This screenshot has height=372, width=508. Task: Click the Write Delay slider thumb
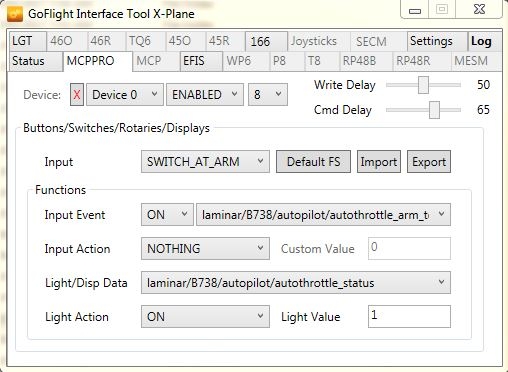423,85
